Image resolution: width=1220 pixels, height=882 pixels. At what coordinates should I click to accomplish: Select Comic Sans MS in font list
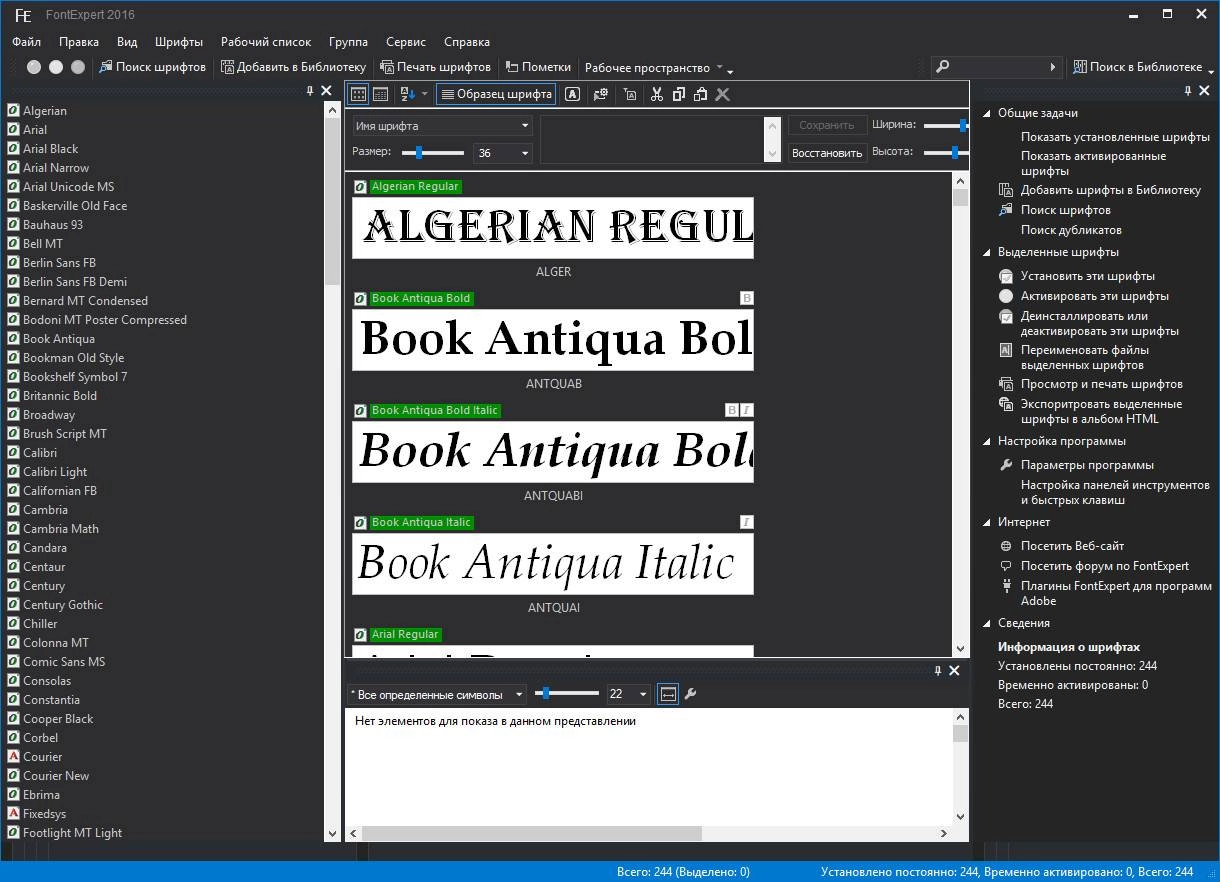(x=64, y=662)
